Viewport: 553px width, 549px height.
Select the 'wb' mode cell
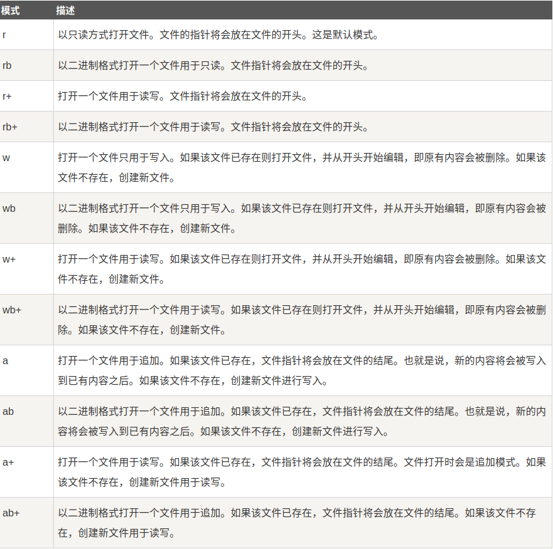26,218
